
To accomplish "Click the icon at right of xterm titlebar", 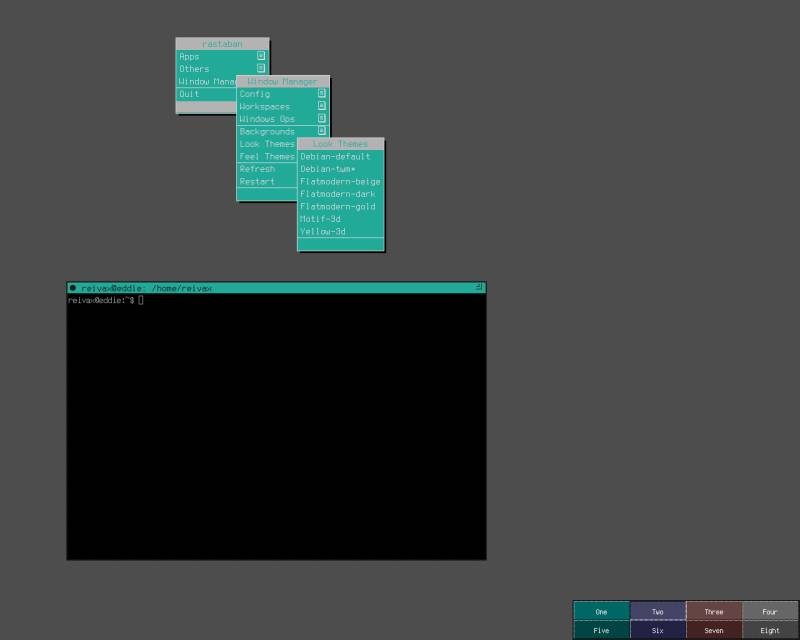I will [x=479, y=285].
